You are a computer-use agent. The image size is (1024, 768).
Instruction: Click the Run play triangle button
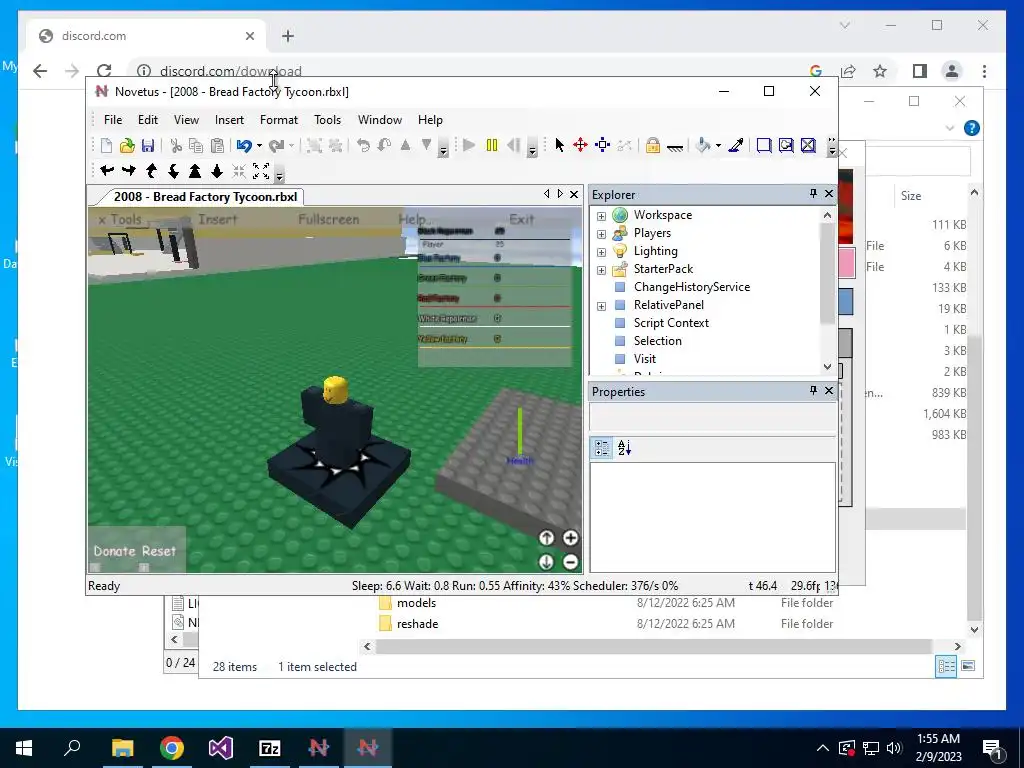coord(469,145)
